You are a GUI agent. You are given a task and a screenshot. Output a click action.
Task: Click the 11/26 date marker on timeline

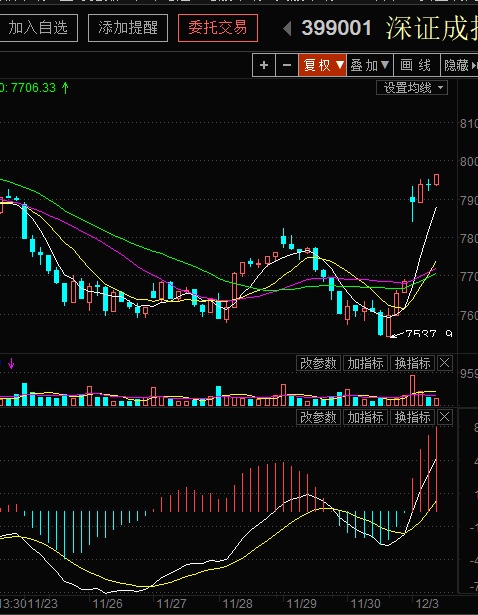tap(107, 604)
